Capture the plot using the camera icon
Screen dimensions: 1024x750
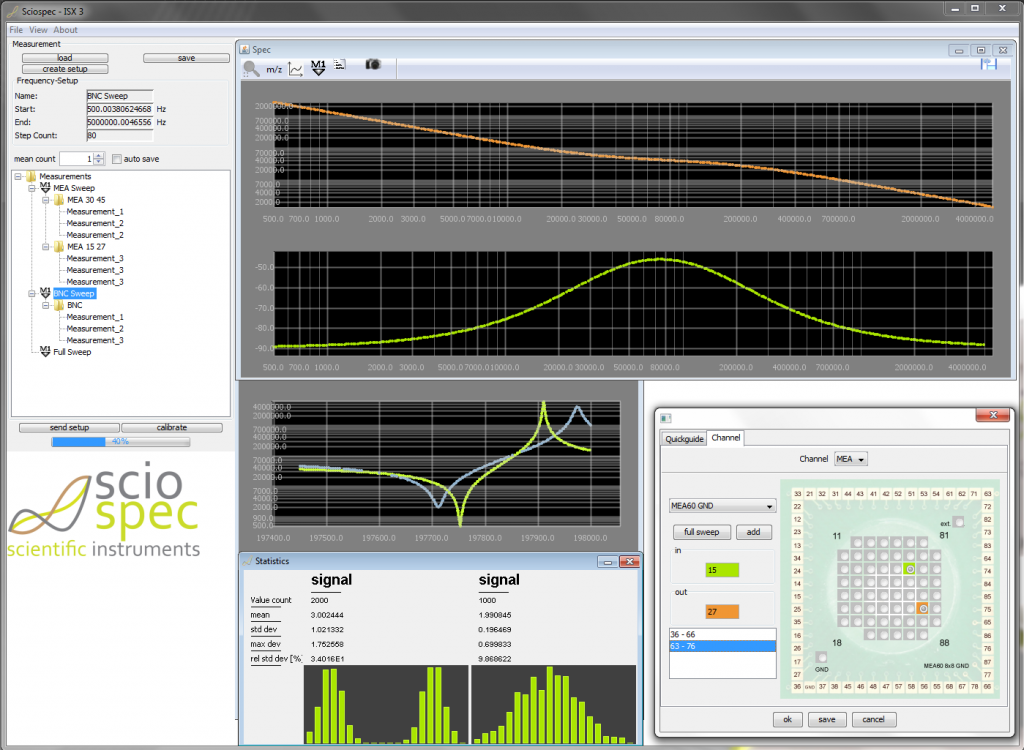click(x=372, y=67)
